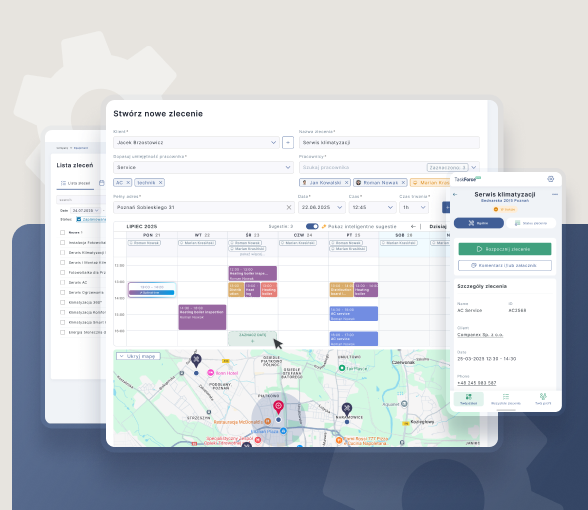Open the calendar view icon in Lista zleceń
This screenshot has height=510, width=588.
[x=102, y=183]
